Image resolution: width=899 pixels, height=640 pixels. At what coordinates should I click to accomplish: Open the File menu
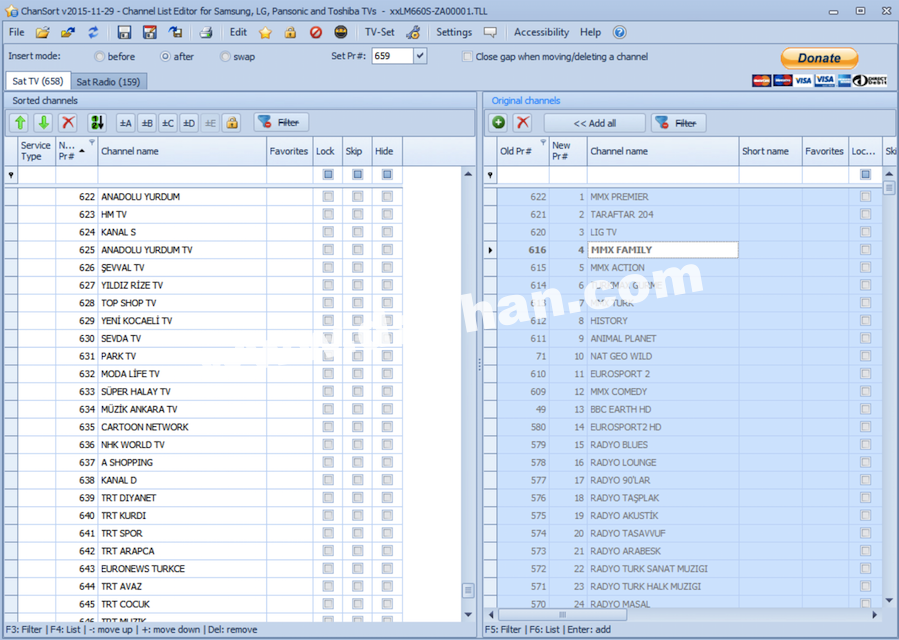[x=17, y=33]
